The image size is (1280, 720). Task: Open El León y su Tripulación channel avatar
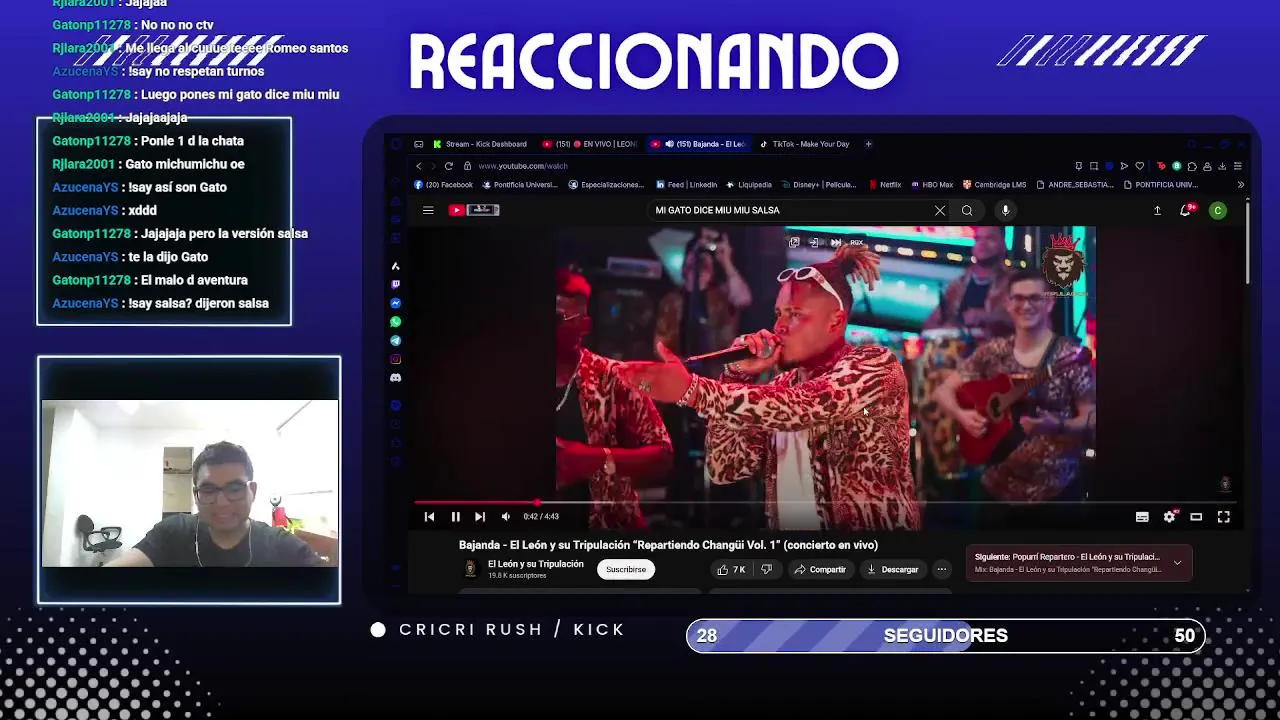click(470, 569)
